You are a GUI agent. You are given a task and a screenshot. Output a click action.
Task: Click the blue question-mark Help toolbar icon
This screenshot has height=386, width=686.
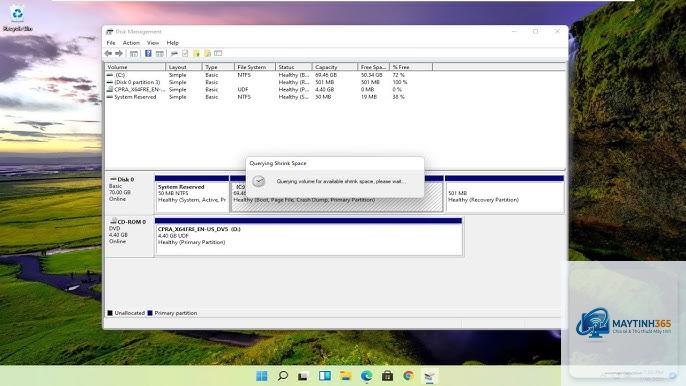(x=148, y=53)
